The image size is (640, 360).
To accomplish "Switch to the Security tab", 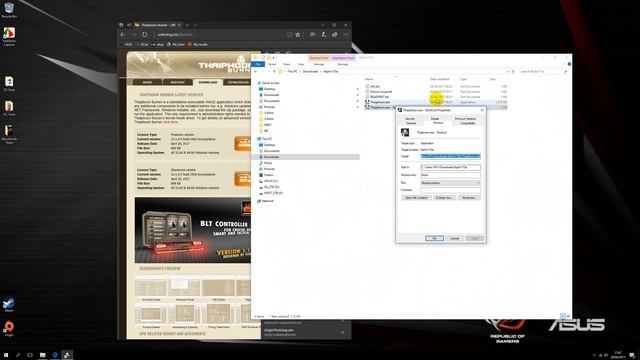I will point(410,118).
